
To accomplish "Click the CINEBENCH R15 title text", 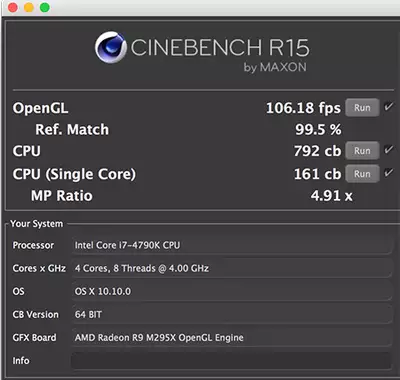I will 220,47.
